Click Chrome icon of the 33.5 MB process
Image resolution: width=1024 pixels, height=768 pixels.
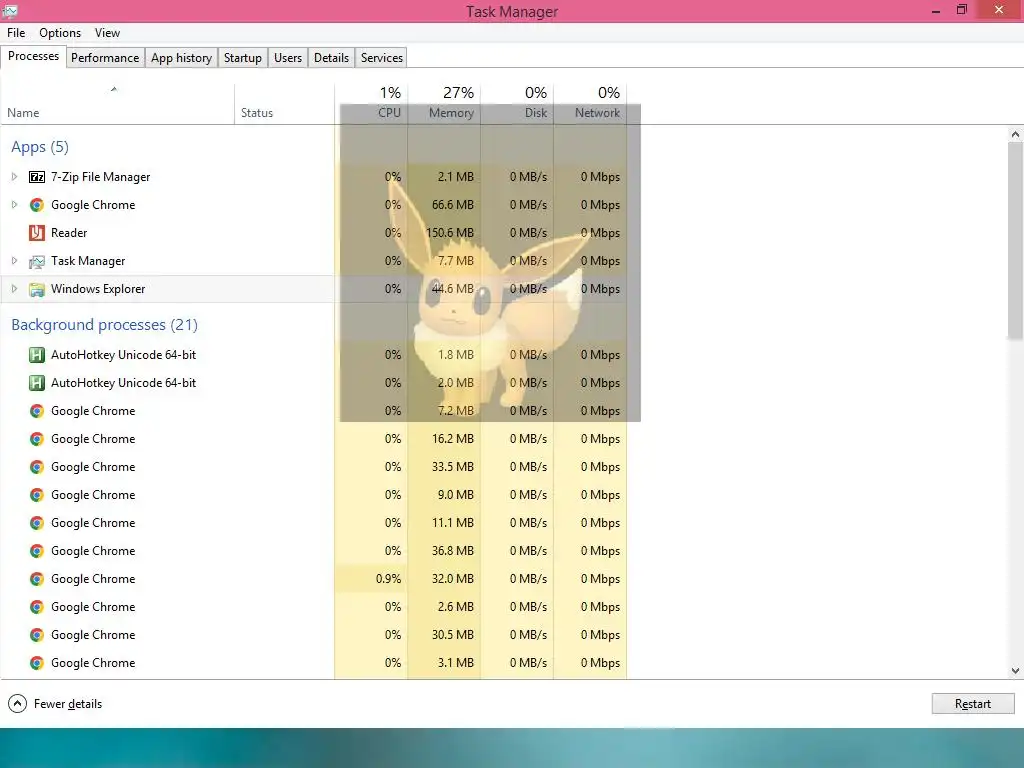(37, 467)
